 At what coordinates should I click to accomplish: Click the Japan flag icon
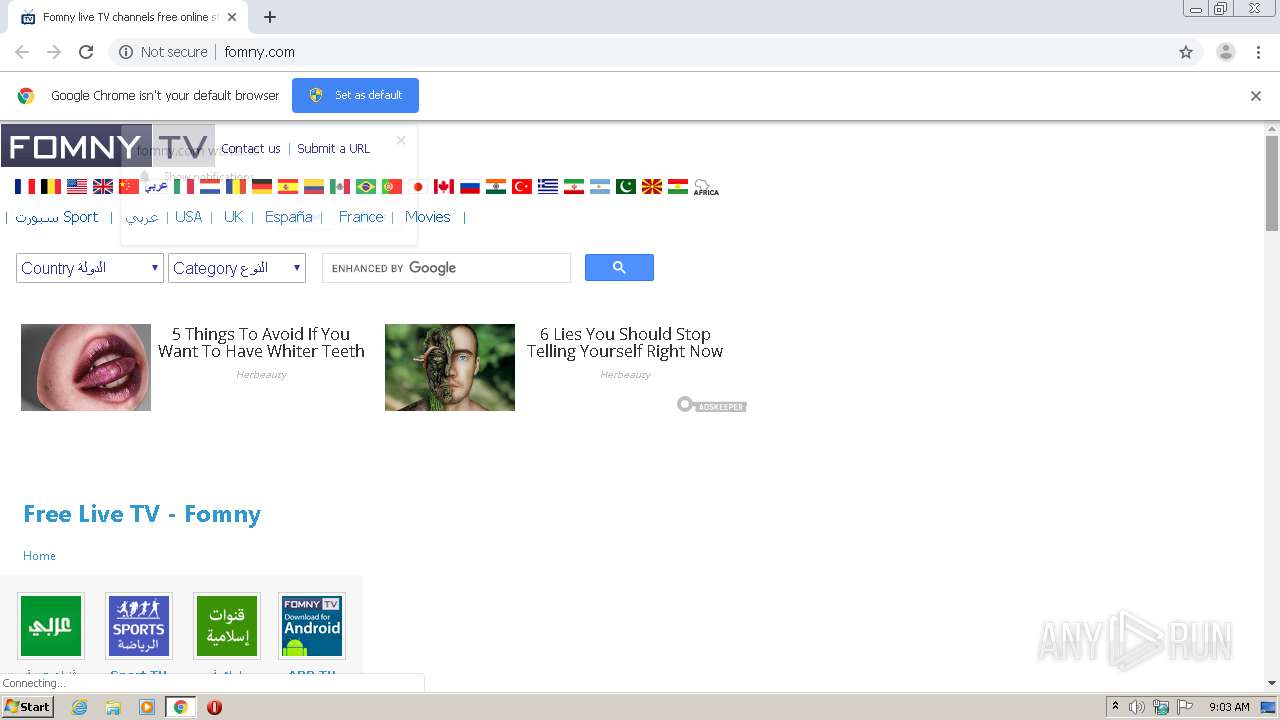[x=418, y=186]
